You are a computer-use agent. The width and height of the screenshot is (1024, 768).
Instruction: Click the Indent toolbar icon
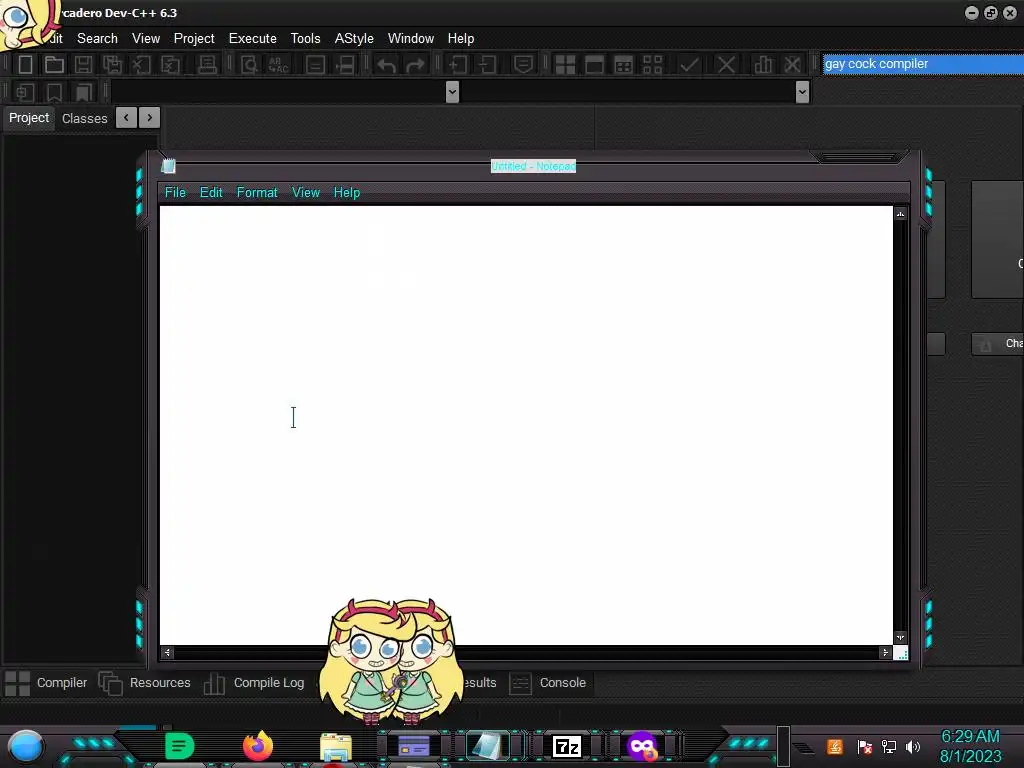(x=458, y=64)
